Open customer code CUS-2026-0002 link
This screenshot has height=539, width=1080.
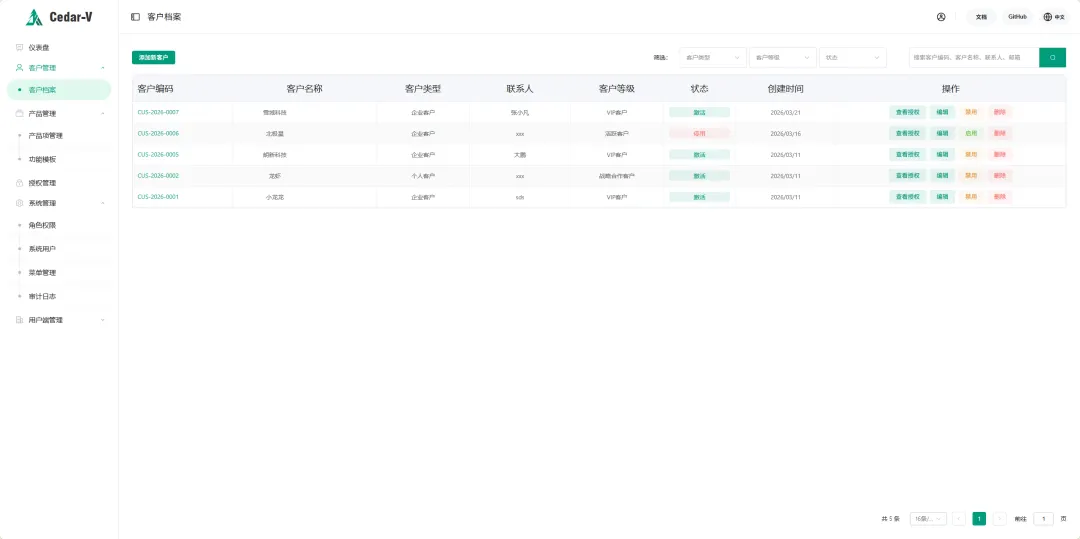tap(158, 176)
